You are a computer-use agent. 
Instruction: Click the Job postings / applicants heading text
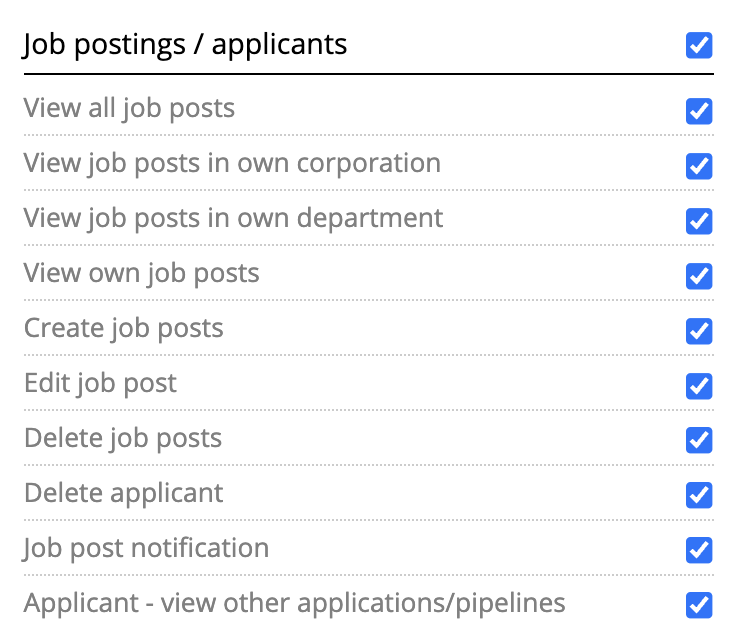coord(185,45)
